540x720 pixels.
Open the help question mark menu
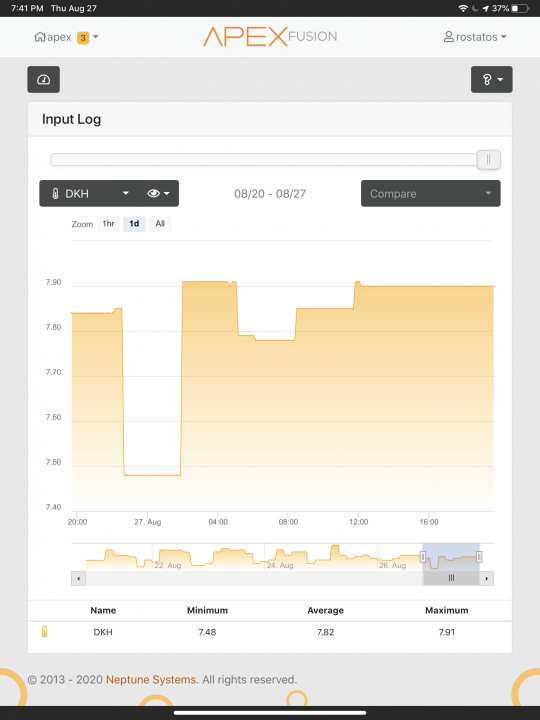[x=491, y=80]
